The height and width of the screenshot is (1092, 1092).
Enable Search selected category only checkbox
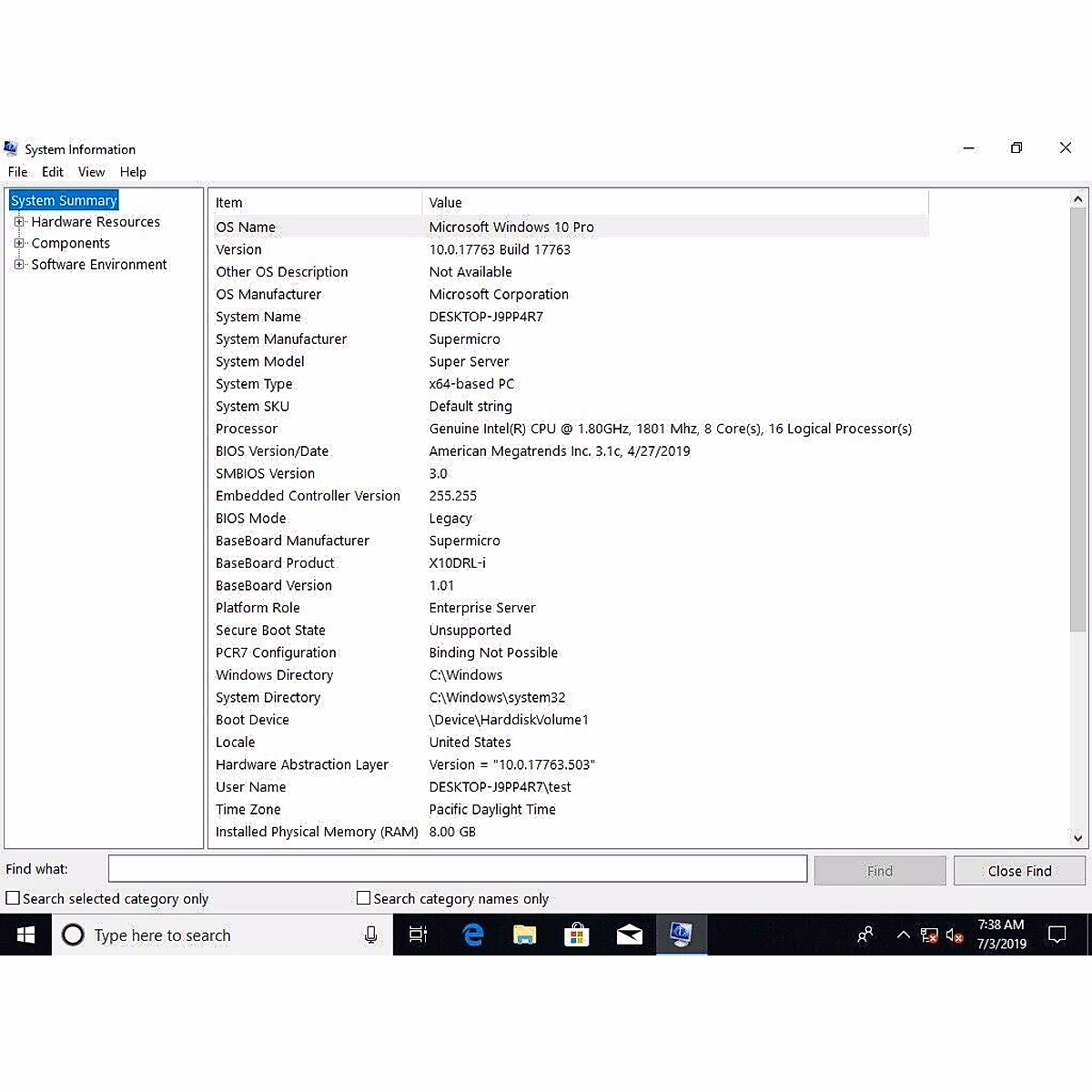point(13,898)
